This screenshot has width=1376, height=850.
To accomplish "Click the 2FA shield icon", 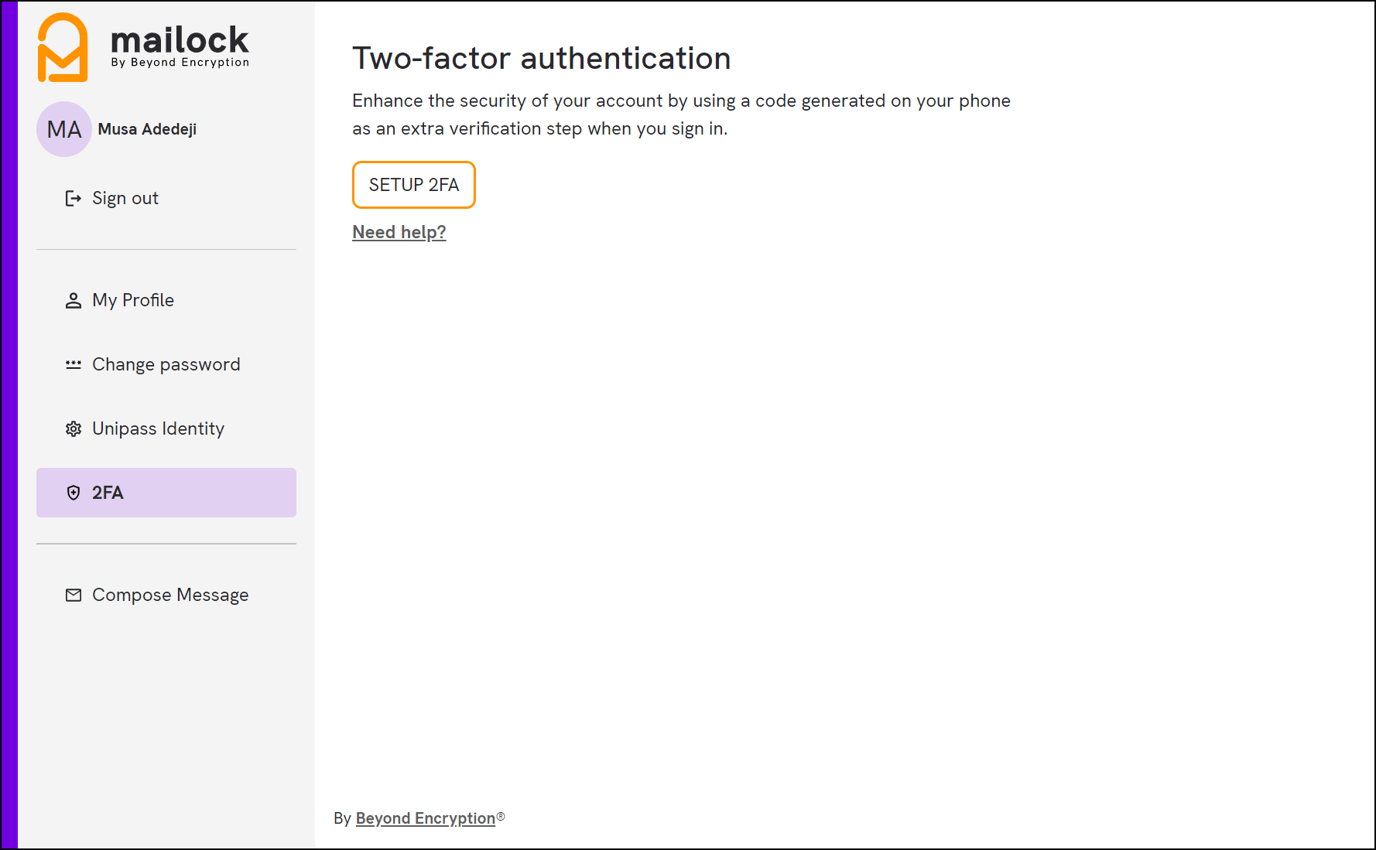I will 73,492.
